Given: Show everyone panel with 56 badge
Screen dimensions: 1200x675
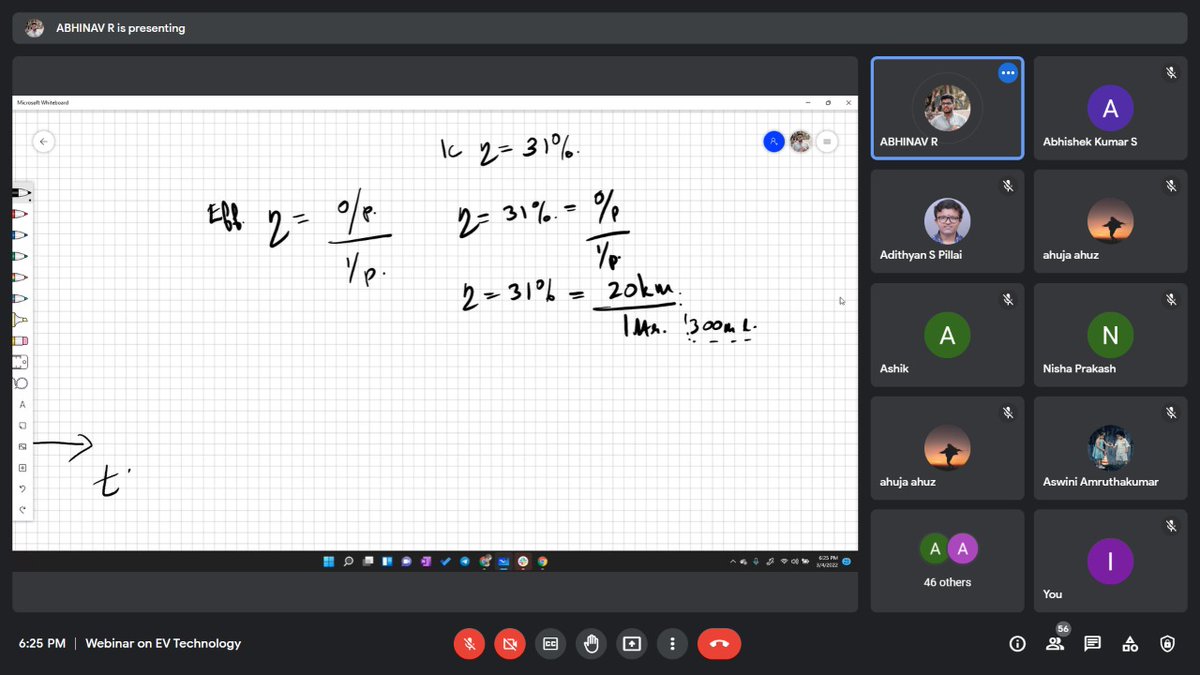Looking at the screenshot, I should coord(1055,642).
